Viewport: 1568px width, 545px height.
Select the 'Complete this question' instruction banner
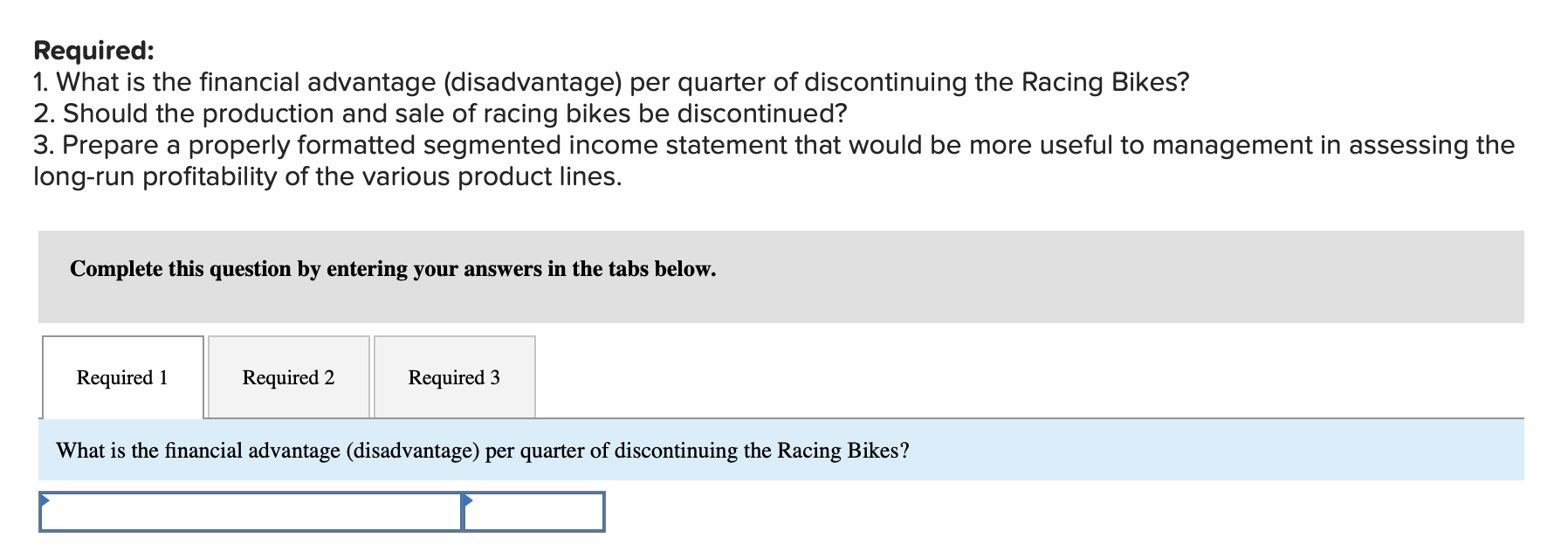(392, 269)
